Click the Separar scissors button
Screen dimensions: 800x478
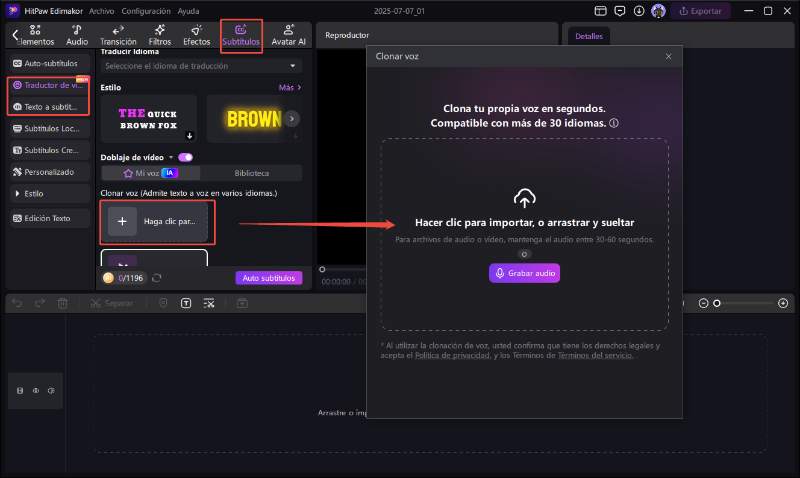(112, 304)
